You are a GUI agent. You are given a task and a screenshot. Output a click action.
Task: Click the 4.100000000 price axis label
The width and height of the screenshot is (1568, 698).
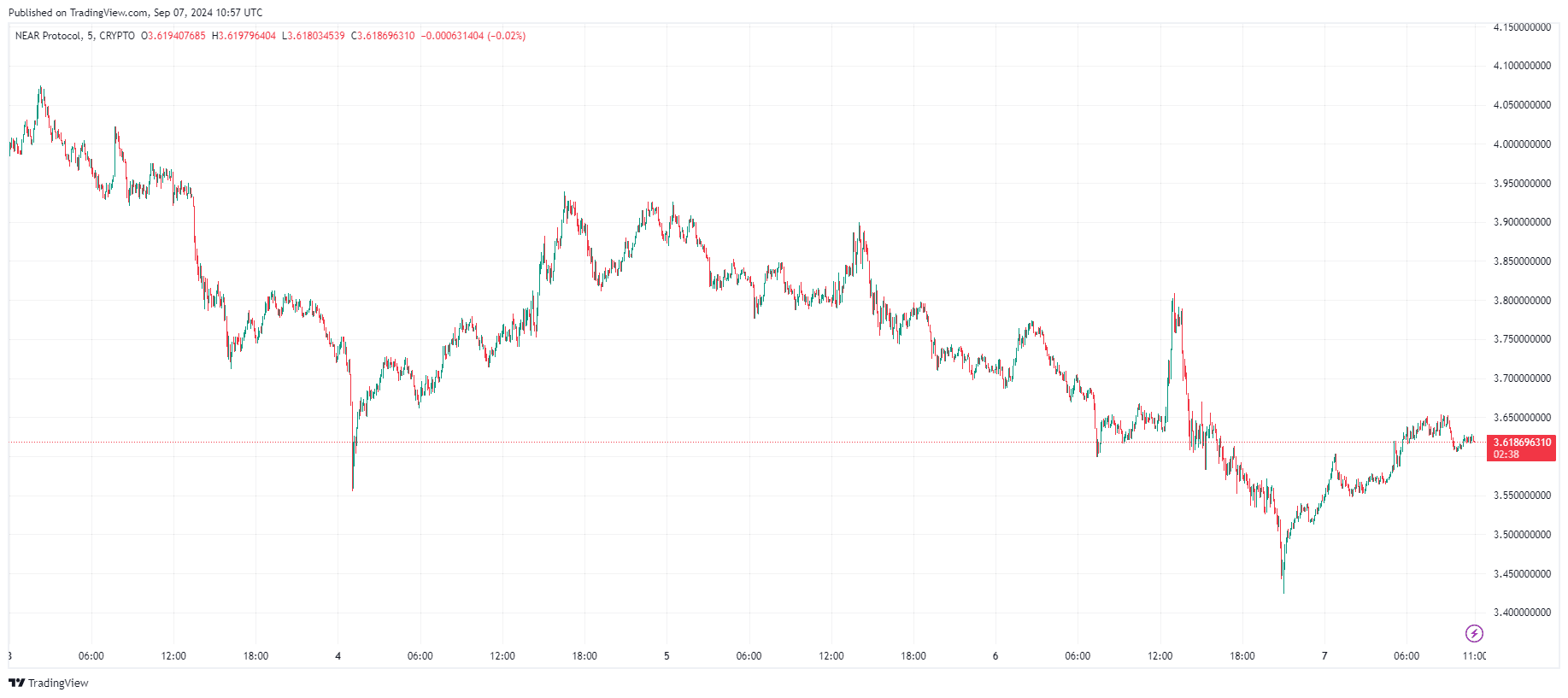click(1522, 66)
